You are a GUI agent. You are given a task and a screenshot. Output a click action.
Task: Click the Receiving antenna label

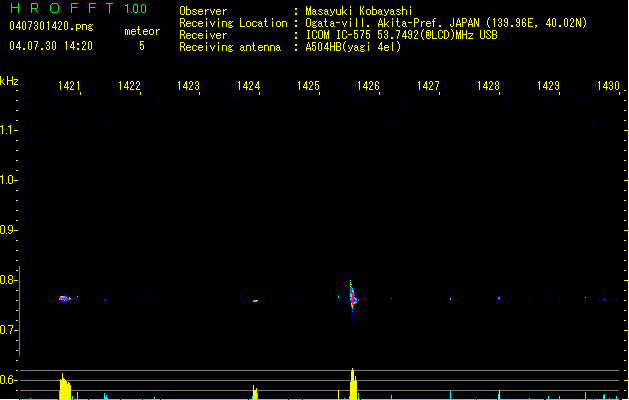coord(230,47)
